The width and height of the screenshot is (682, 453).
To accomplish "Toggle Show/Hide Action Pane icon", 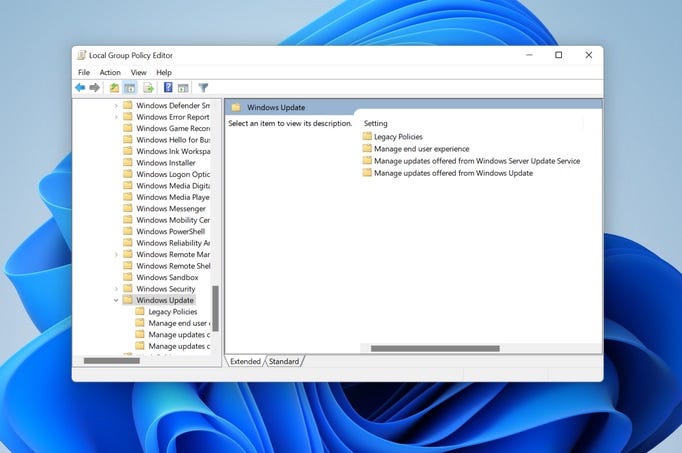I will tap(183, 88).
